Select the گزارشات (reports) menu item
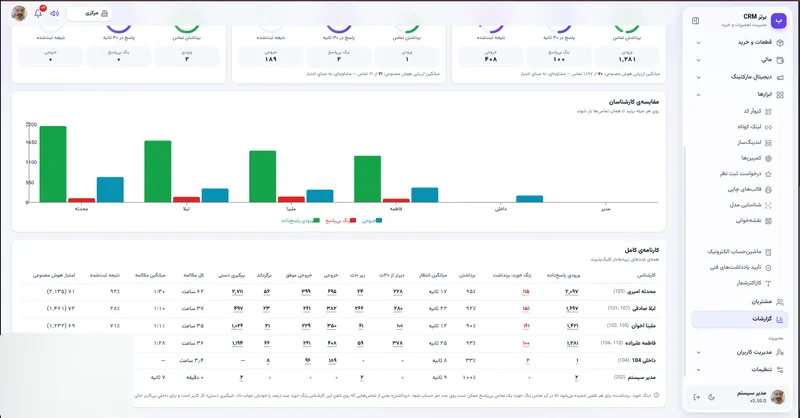The width and height of the screenshot is (800, 418). (740, 319)
